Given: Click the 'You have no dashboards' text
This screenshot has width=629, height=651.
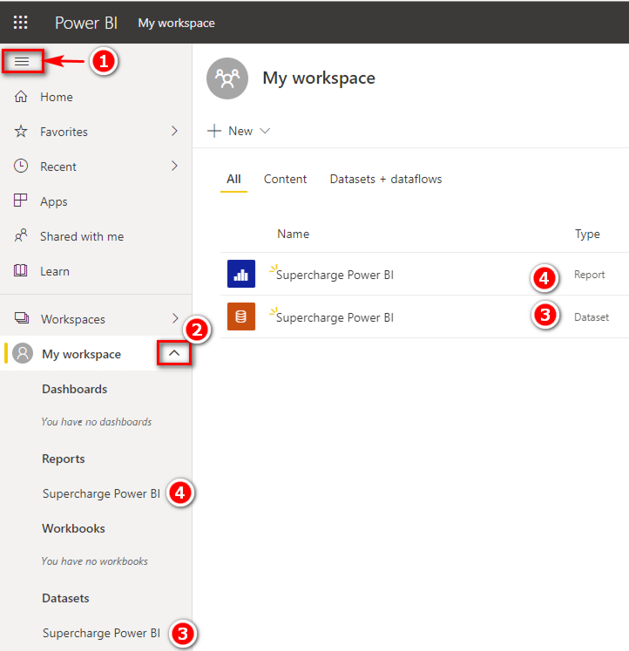Looking at the screenshot, I should (96, 422).
